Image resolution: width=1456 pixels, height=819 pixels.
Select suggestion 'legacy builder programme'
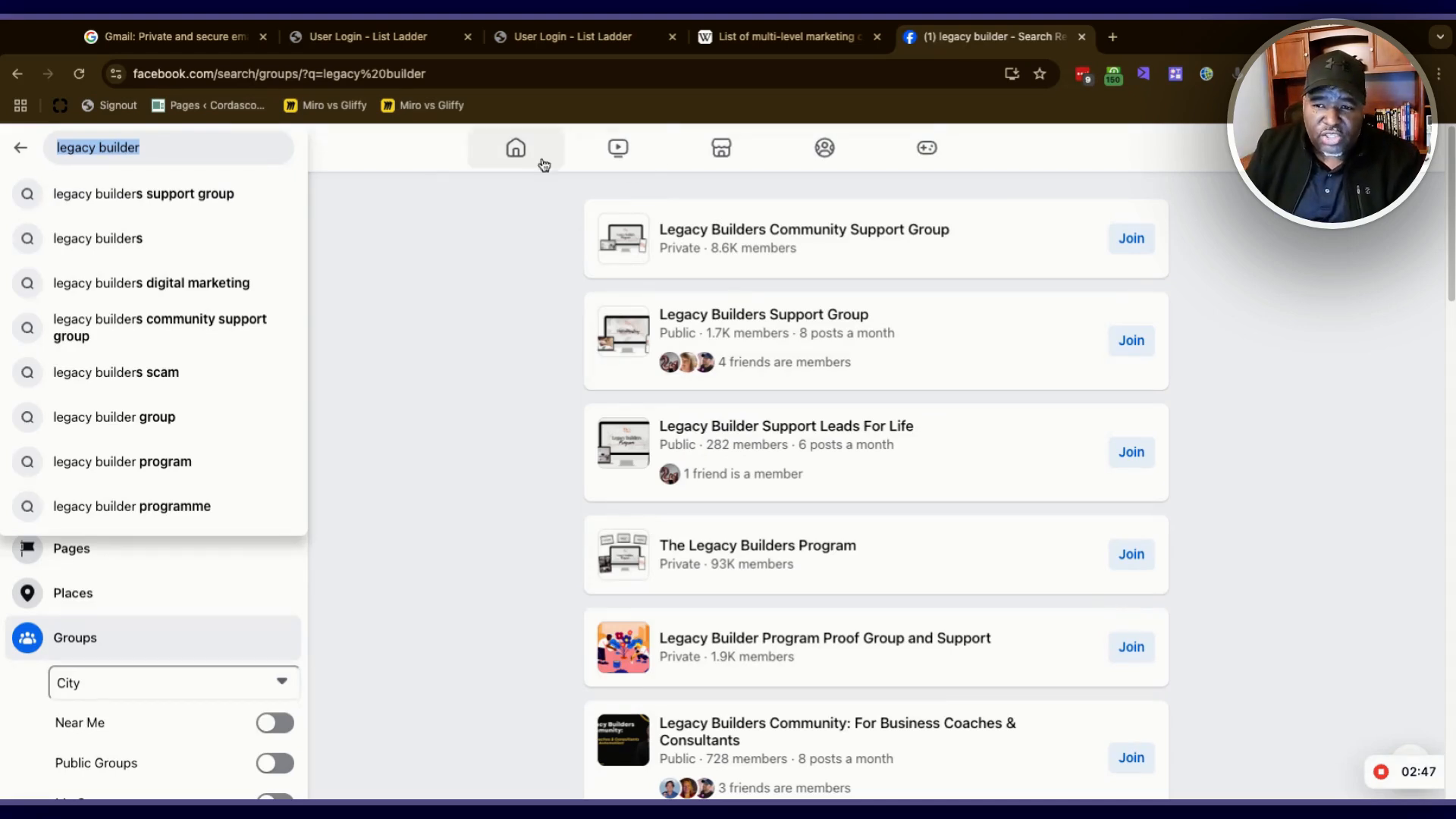154,507
